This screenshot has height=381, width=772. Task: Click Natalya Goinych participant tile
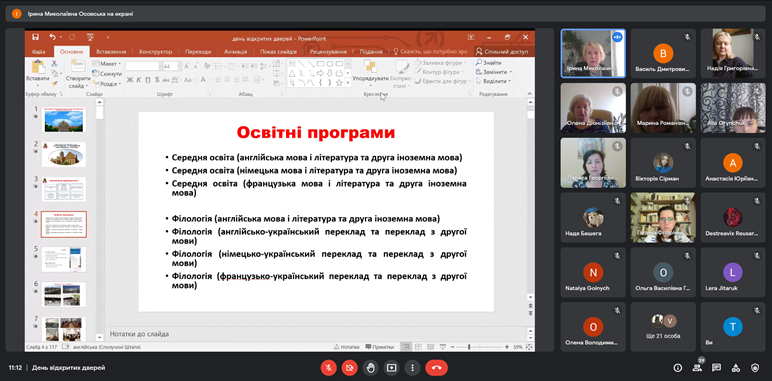click(x=593, y=272)
